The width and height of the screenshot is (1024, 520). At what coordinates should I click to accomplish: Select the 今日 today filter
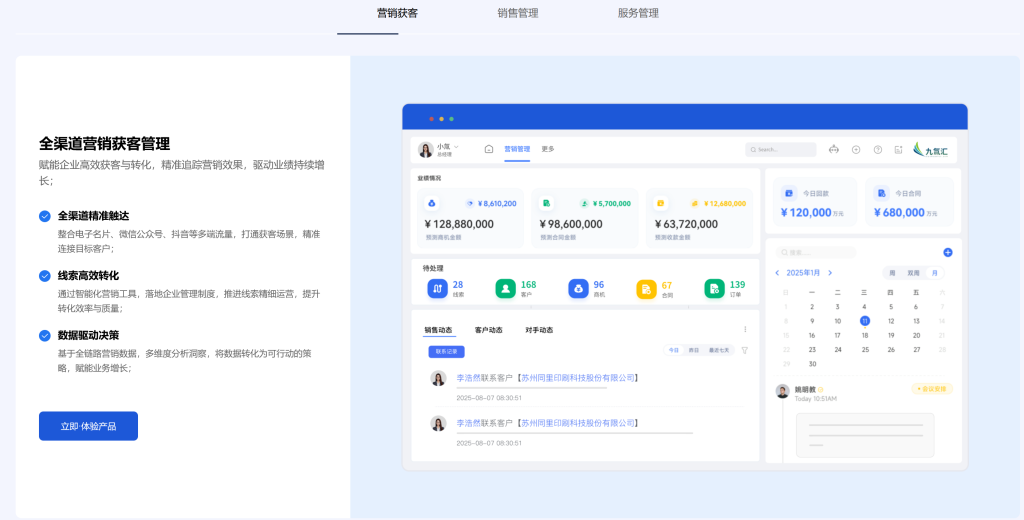tap(674, 350)
